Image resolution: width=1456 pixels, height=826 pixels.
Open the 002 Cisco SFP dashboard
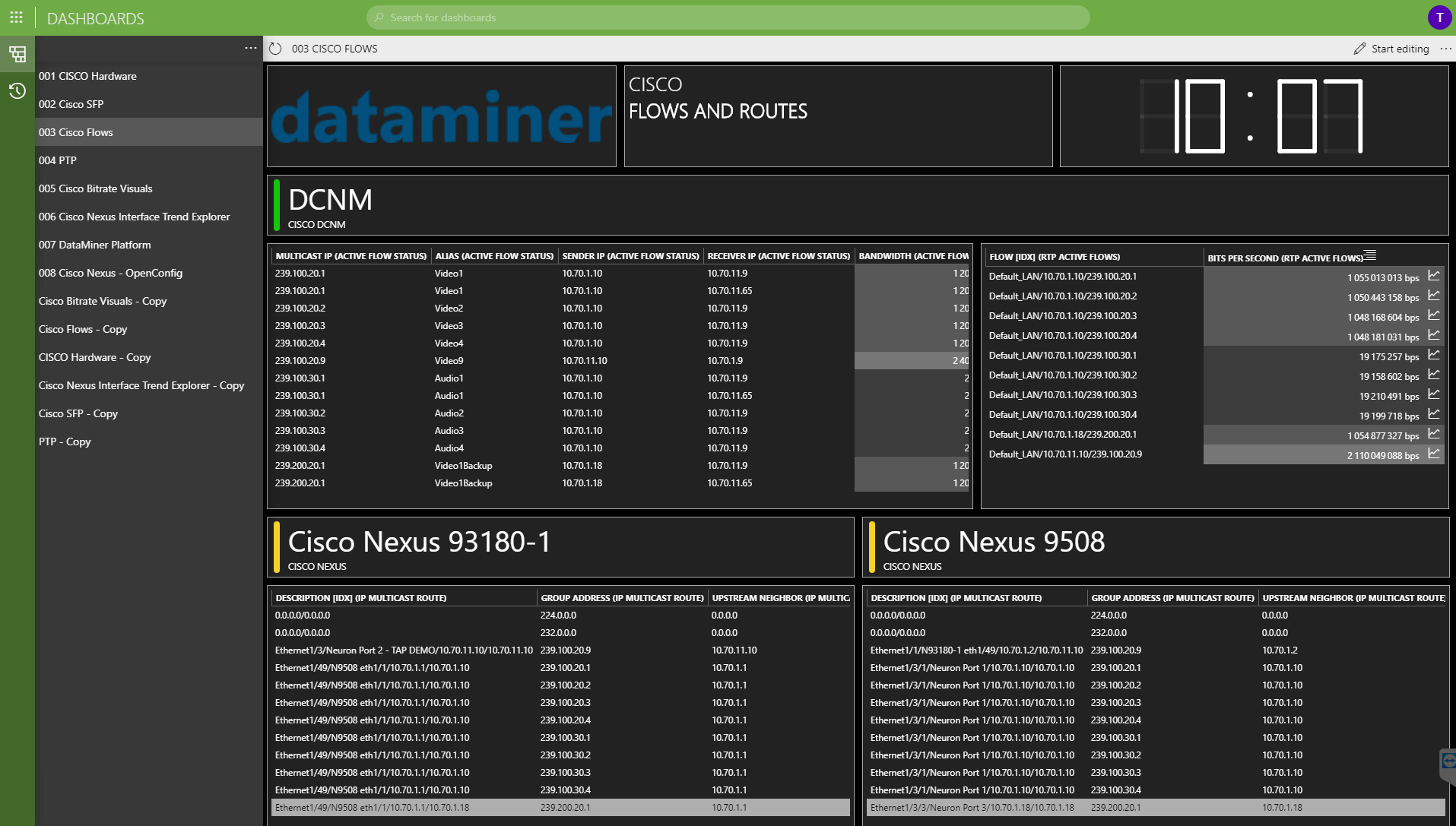[x=149, y=104]
